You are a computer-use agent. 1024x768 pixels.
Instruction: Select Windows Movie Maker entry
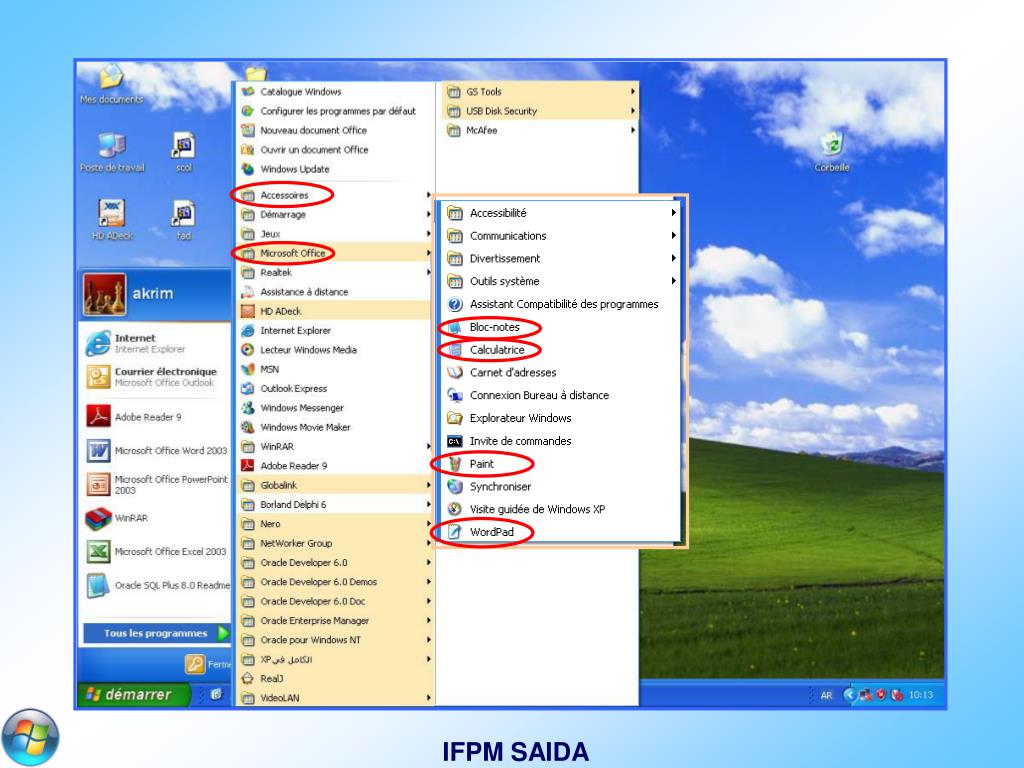coord(335,427)
